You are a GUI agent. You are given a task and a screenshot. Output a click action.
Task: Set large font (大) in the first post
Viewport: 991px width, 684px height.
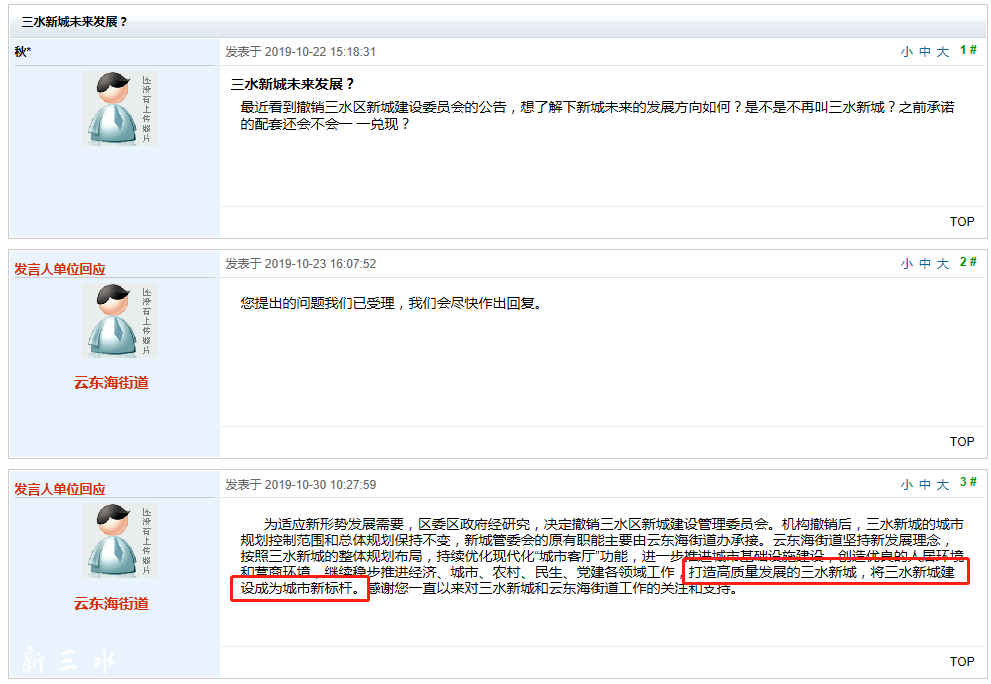(942, 52)
